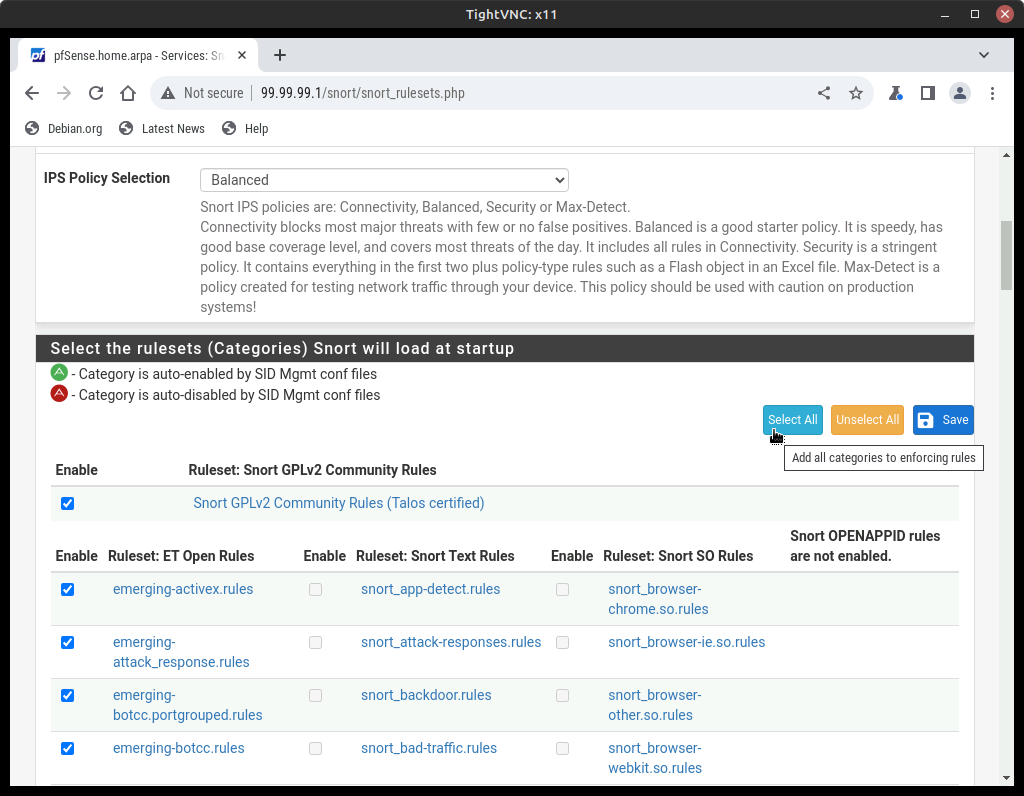The height and width of the screenshot is (796, 1024).
Task: Click the Select All button
Action: 792,420
